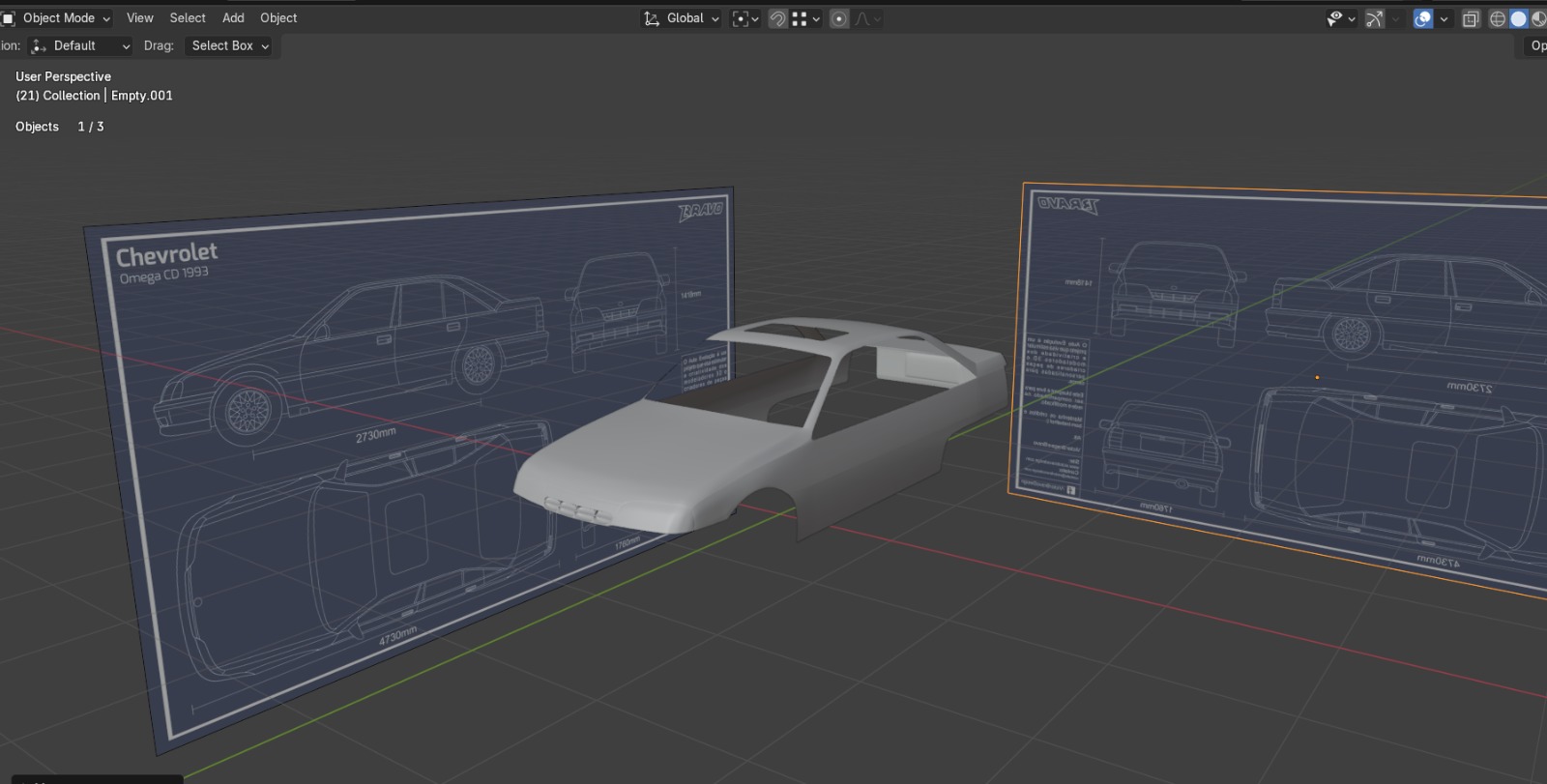
Task: Toggle proportional editing
Action: point(839,18)
